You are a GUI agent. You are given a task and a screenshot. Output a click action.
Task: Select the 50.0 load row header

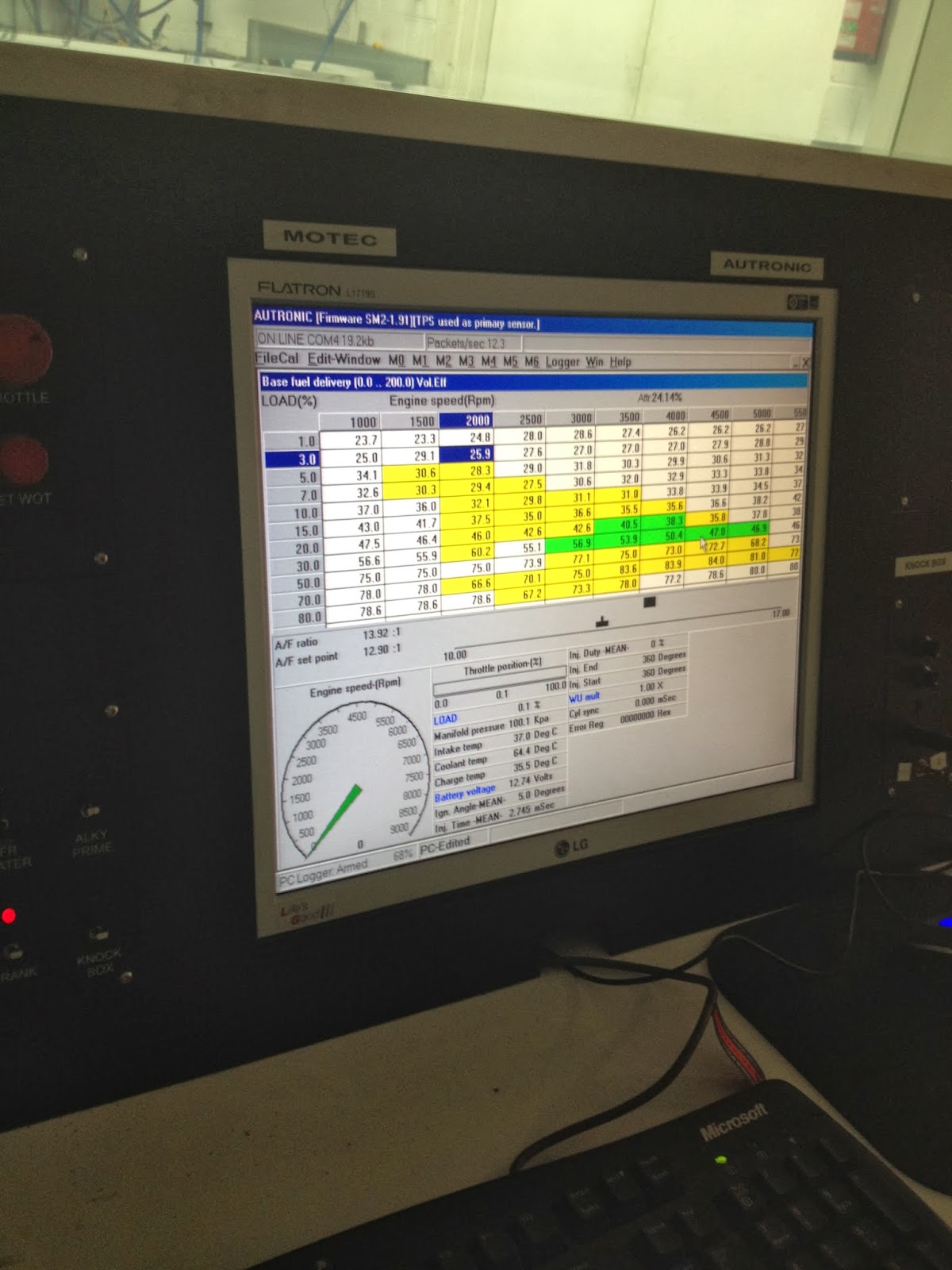click(297, 583)
